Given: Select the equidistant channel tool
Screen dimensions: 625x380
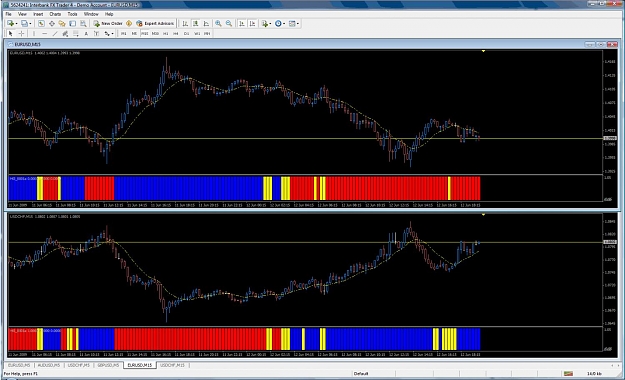Looking at the screenshot, I should point(65,33).
